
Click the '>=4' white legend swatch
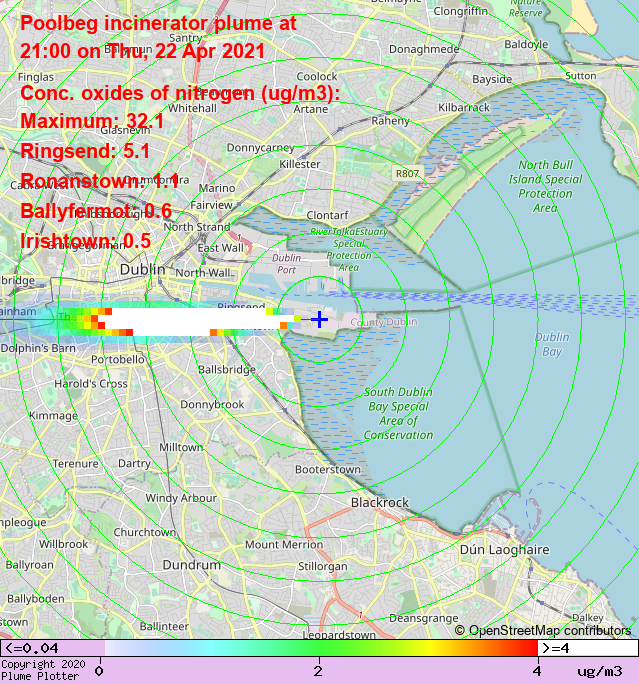pyautogui.click(x=588, y=648)
